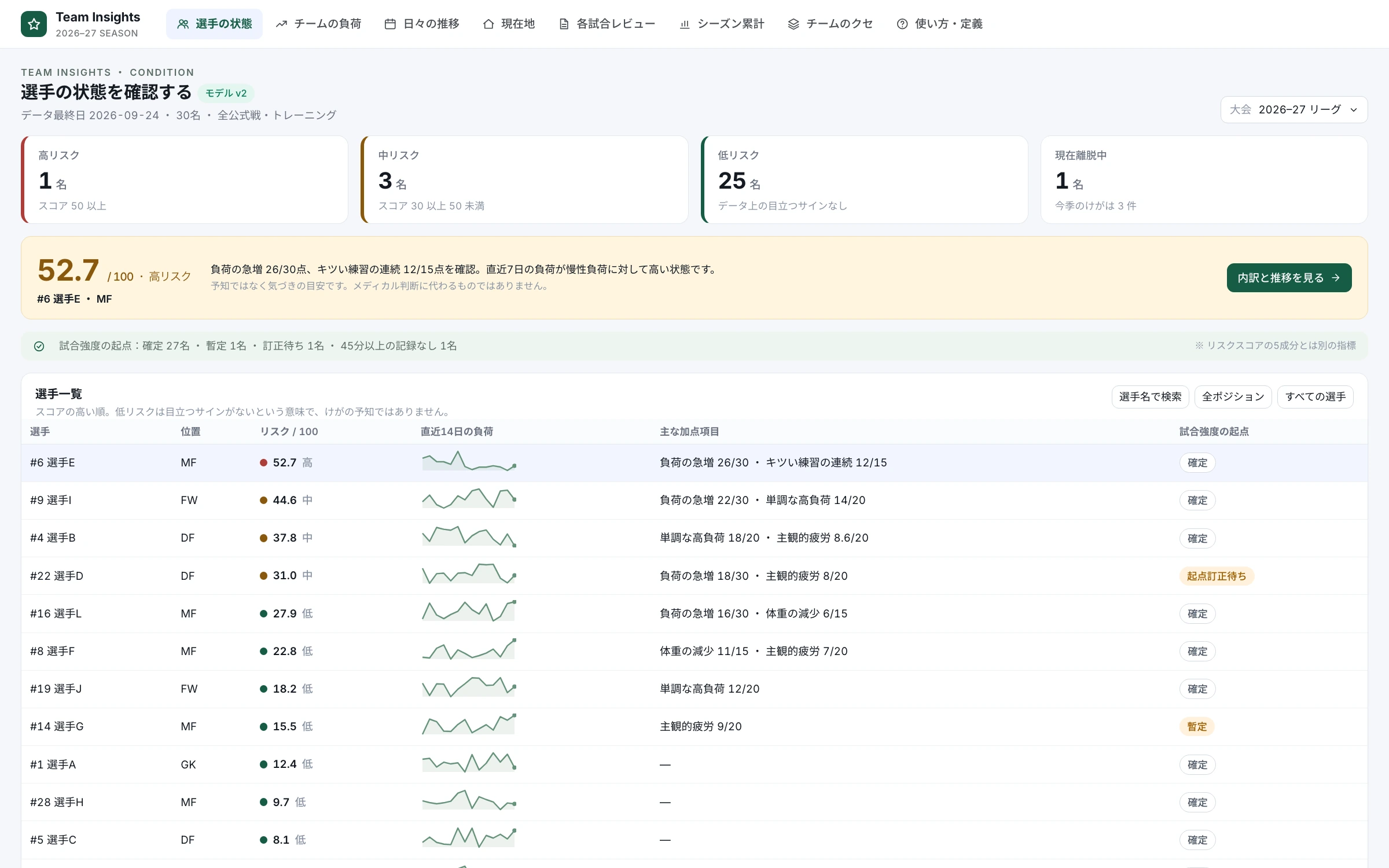
Task: Click player name #19 選手J
Action: click(56, 689)
